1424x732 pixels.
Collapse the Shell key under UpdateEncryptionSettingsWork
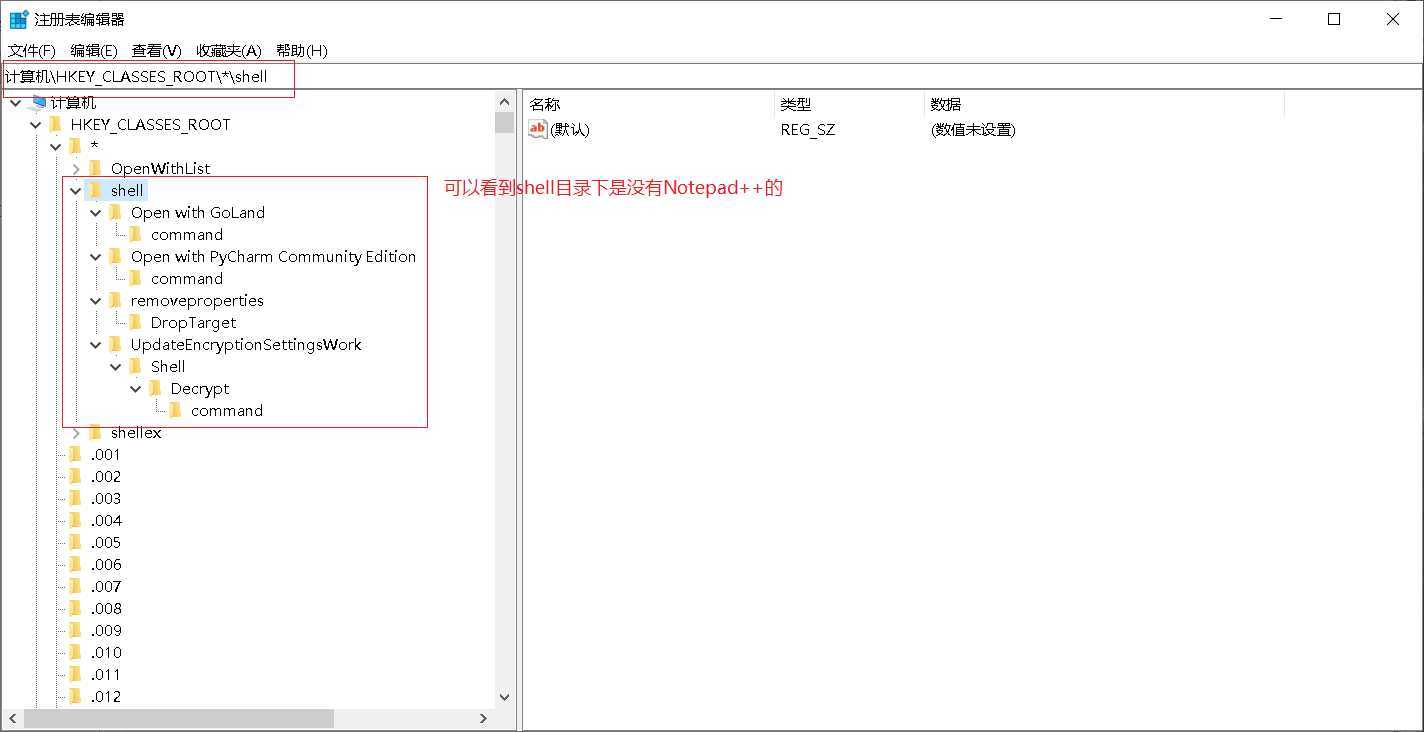click(x=116, y=366)
